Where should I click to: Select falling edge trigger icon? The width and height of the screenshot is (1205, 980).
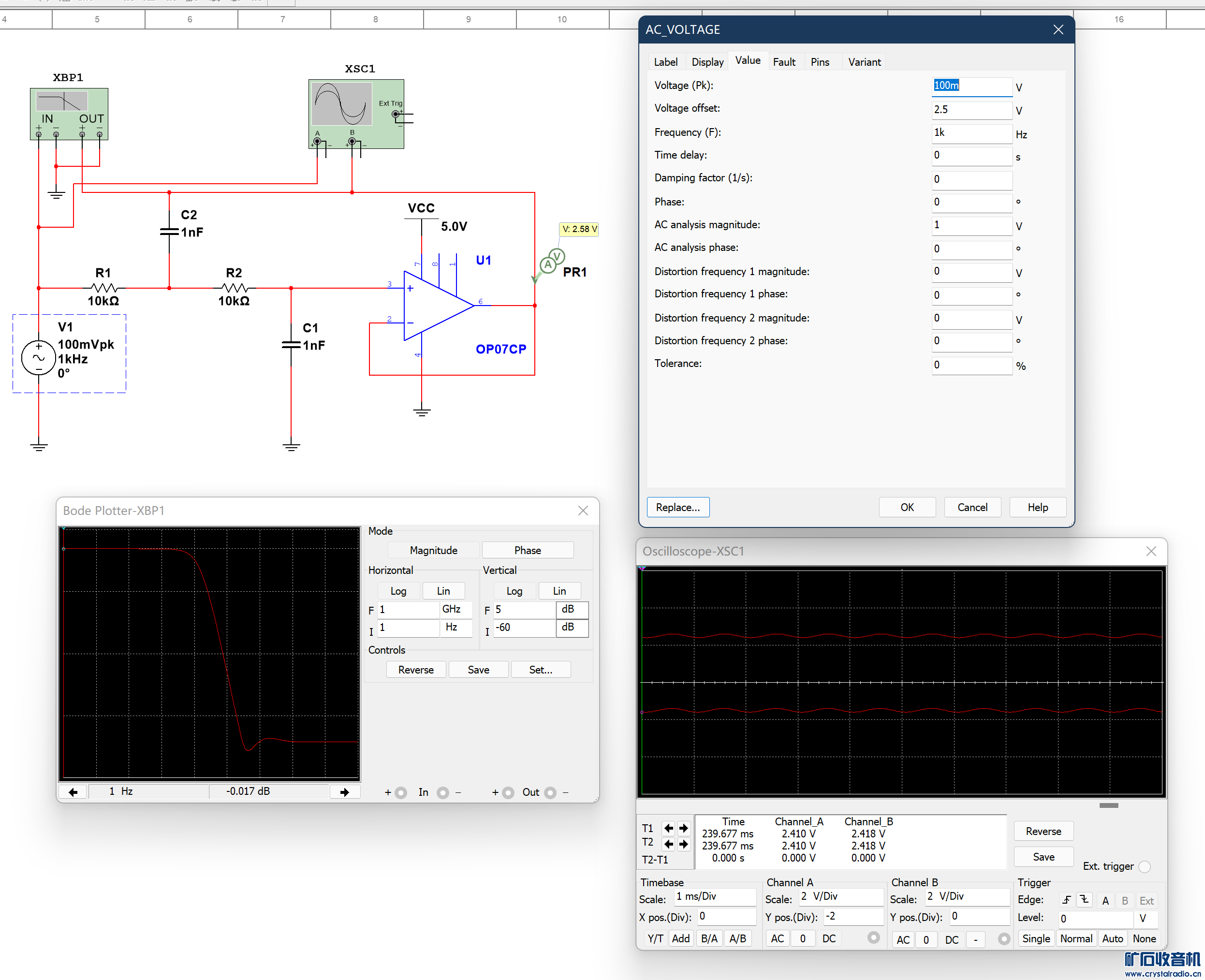click(x=1084, y=900)
